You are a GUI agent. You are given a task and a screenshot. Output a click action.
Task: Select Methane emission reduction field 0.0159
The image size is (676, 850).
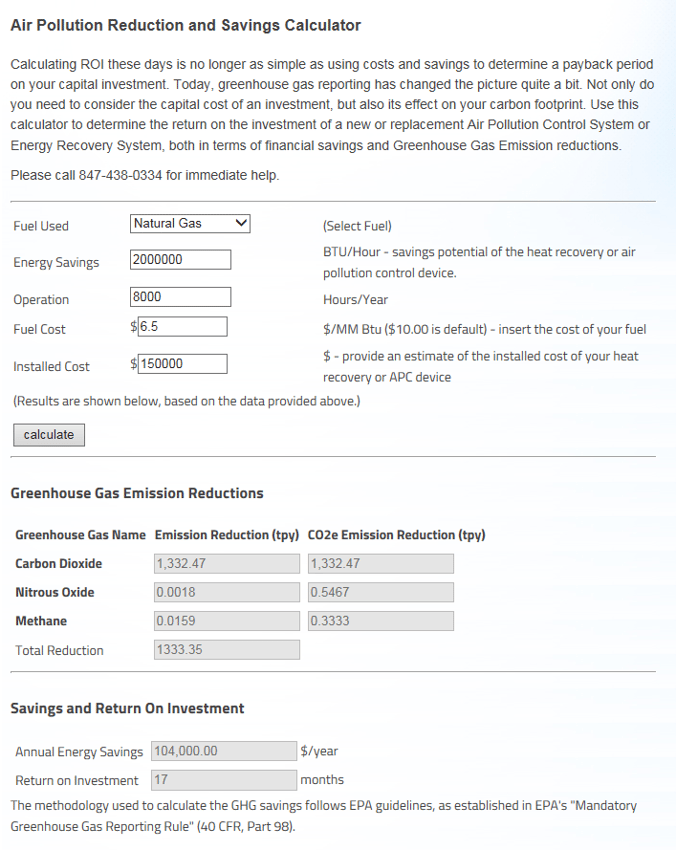227,621
